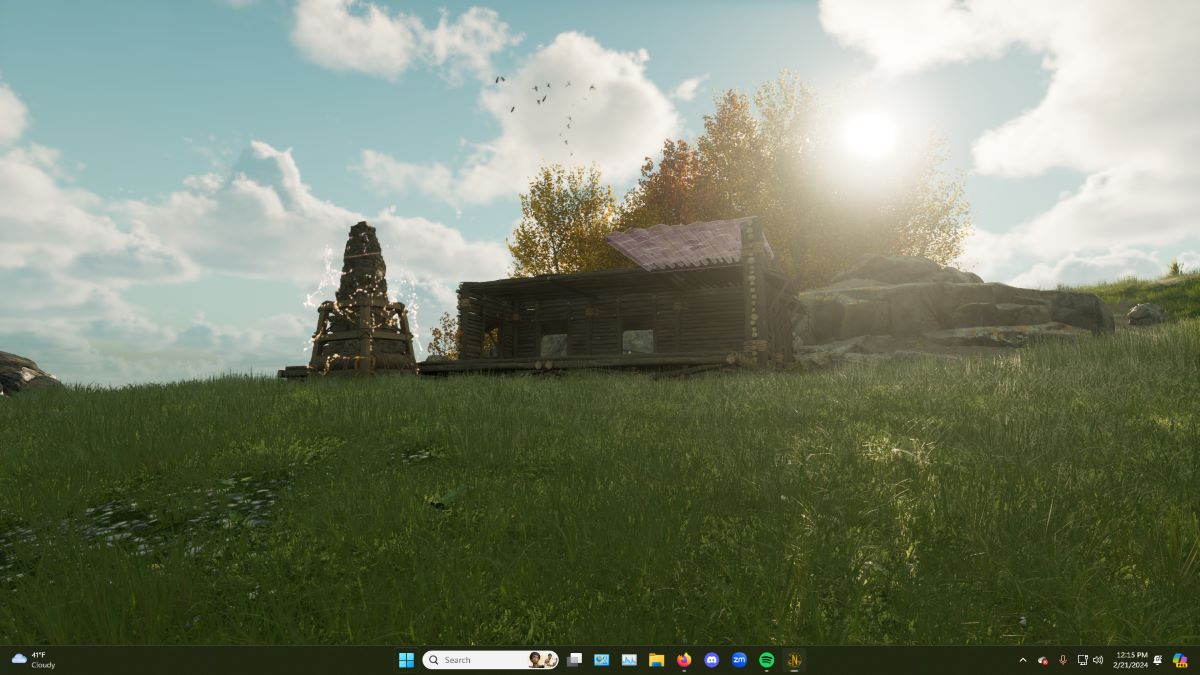Open the Photos app from the taskbar
Viewport: 1200px width, 675px height.
click(601, 660)
